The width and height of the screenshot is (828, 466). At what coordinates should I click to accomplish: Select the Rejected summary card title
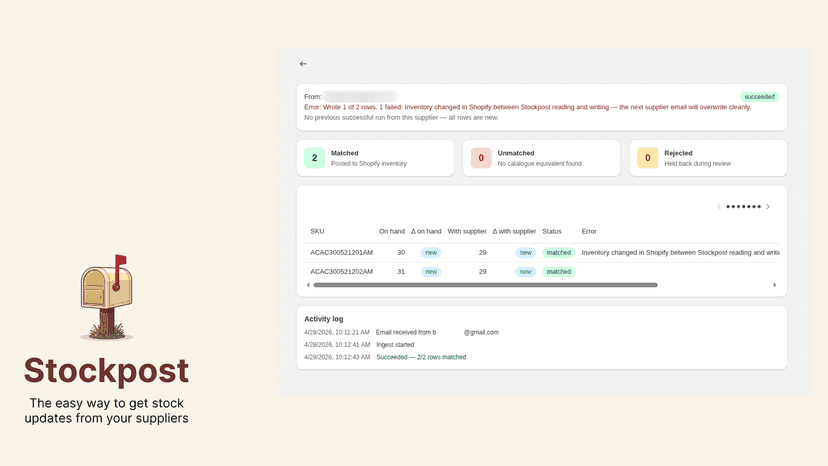click(x=678, y=153)
